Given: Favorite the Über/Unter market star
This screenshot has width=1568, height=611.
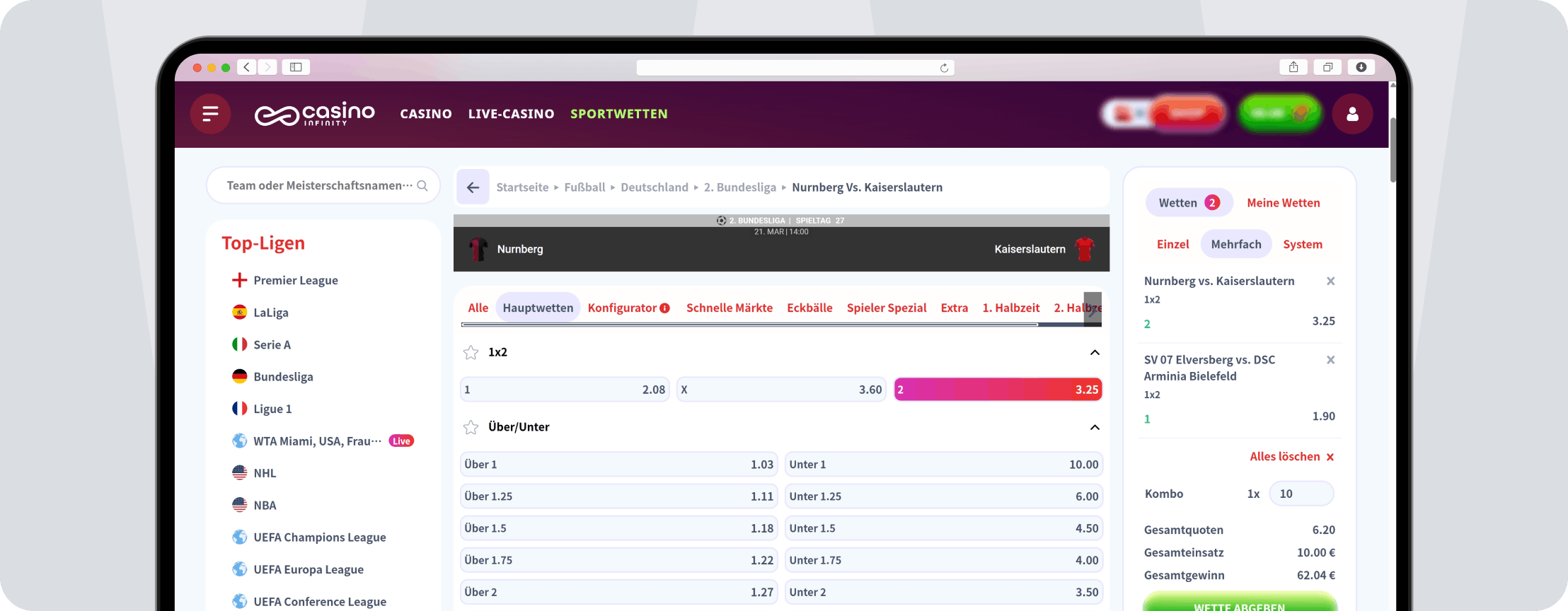Looking at the screenshot, I should tap(471, 427).
